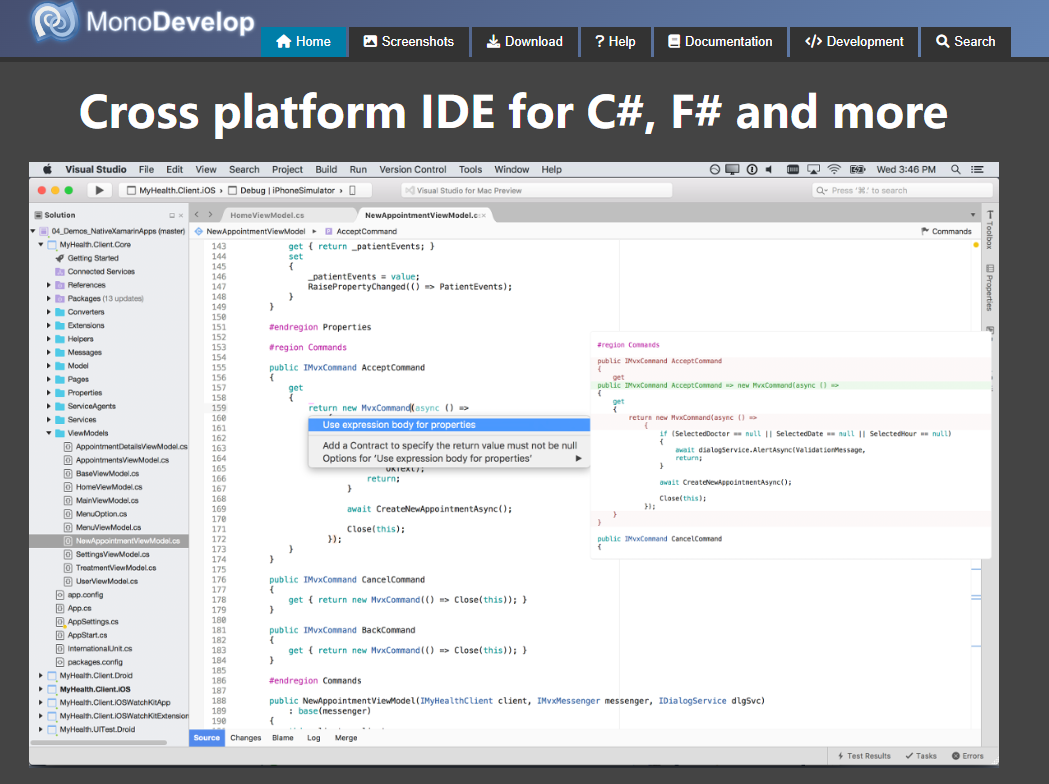The width and height of the screenshot is (1049, 784).
Task: Open Spotlight search magnifier icon
Action: pyautogui.click(x=955, y=169)
